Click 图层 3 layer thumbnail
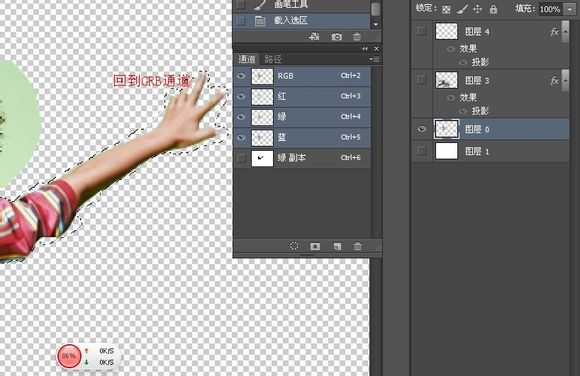 point(446,80)
